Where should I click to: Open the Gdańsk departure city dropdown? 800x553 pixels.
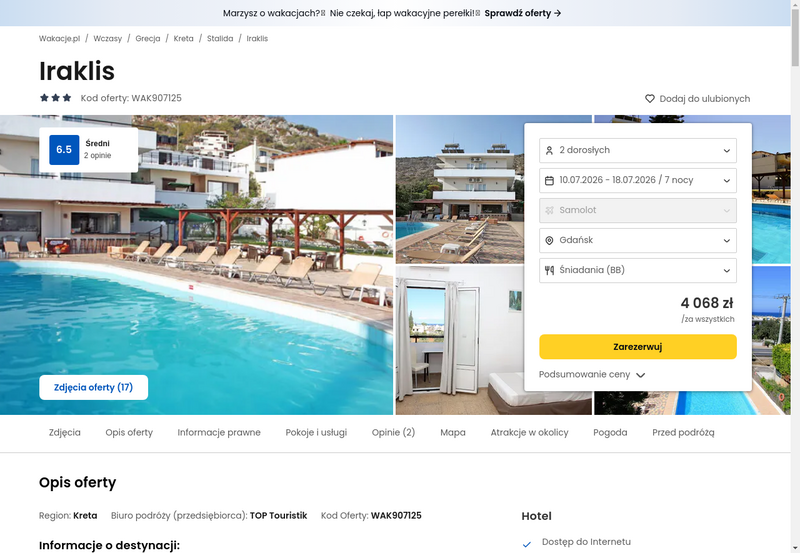[x=638, y=240]
